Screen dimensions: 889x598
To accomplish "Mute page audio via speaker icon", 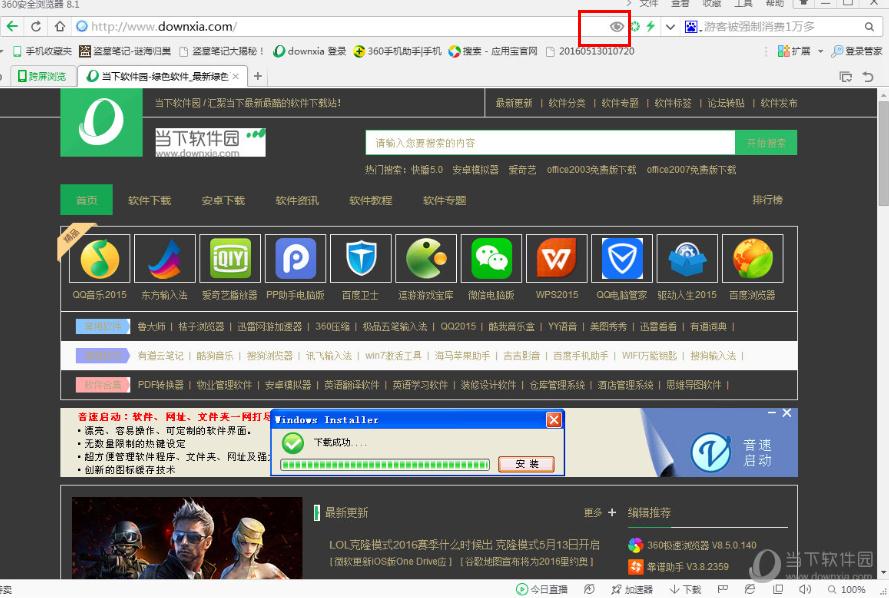I will coord(804,590).
